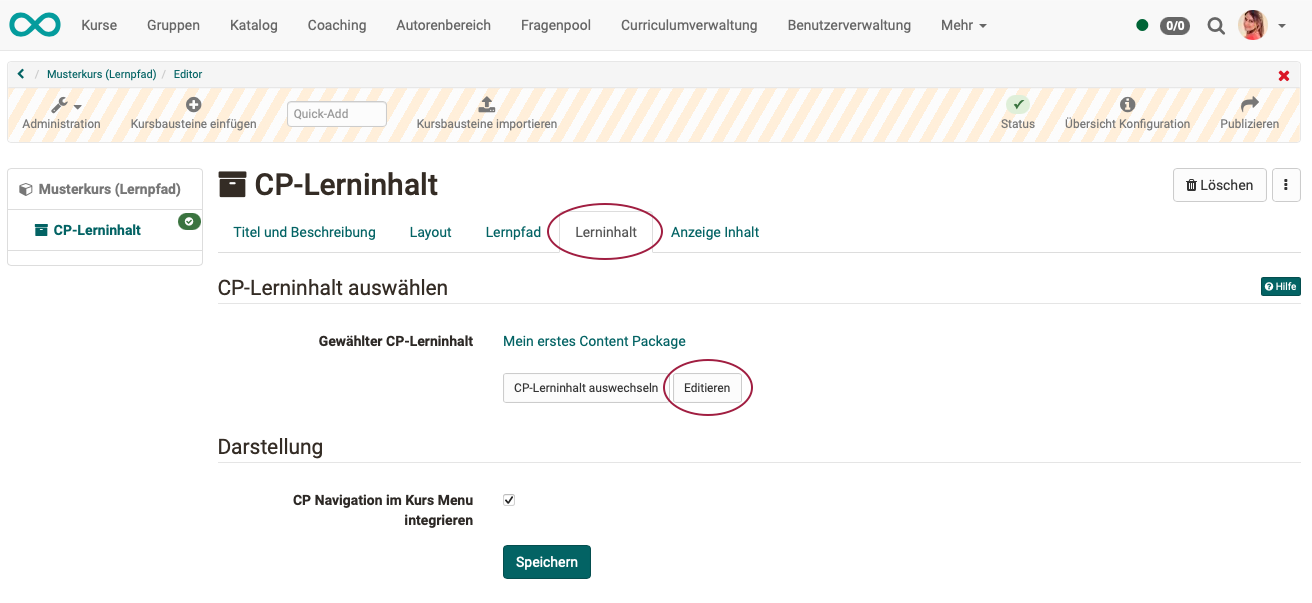Click the Publizieren icon
The image size is (1312, 603).
pyautogui.click(x=1249, y=103)
